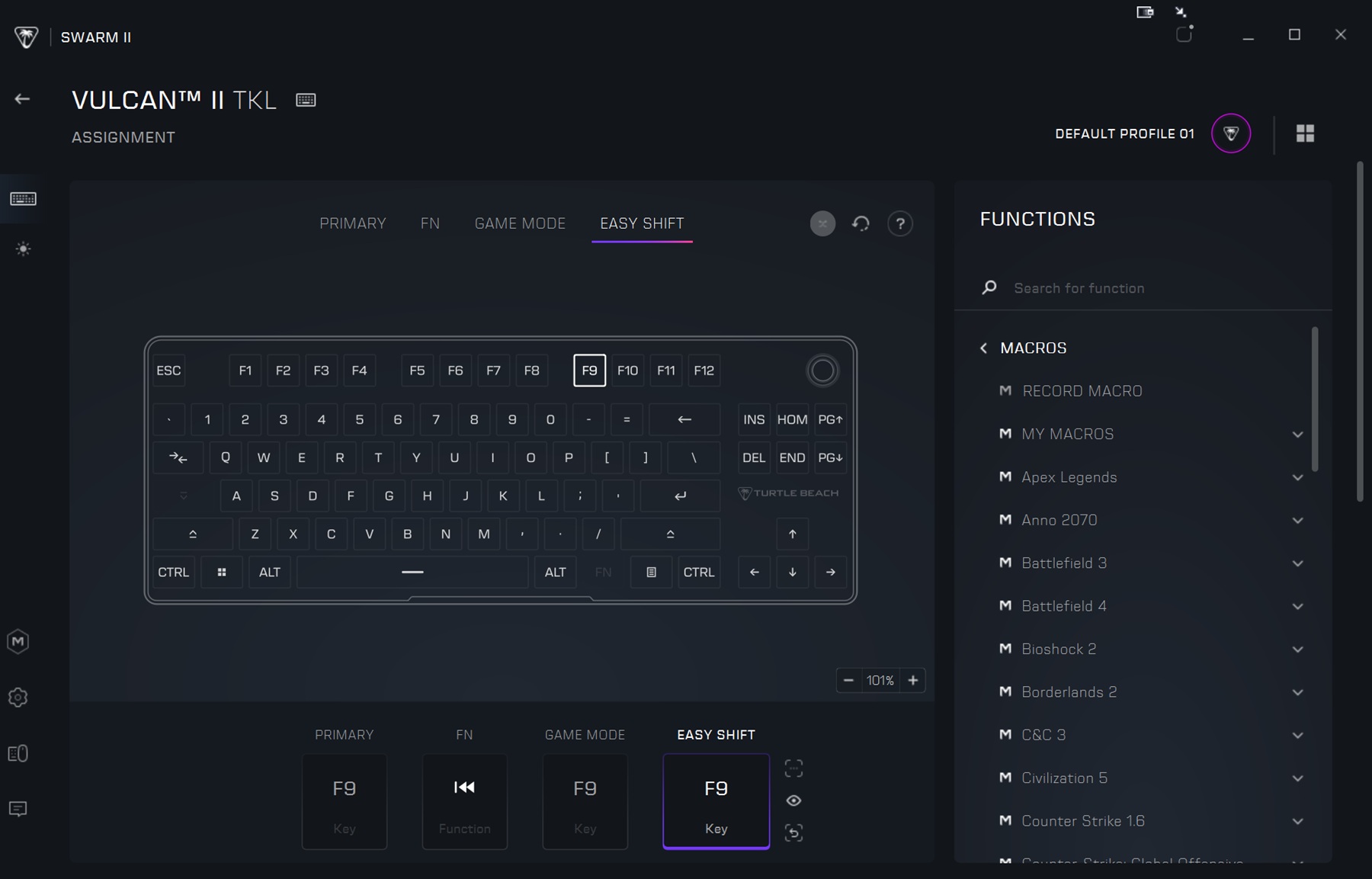Open the illumination settings sidebar icon

(x=23, y=249)
